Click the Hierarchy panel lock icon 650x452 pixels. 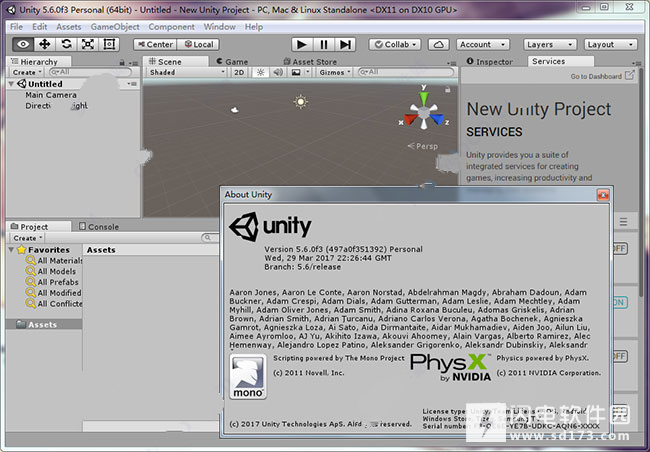[x=122, y=62]
